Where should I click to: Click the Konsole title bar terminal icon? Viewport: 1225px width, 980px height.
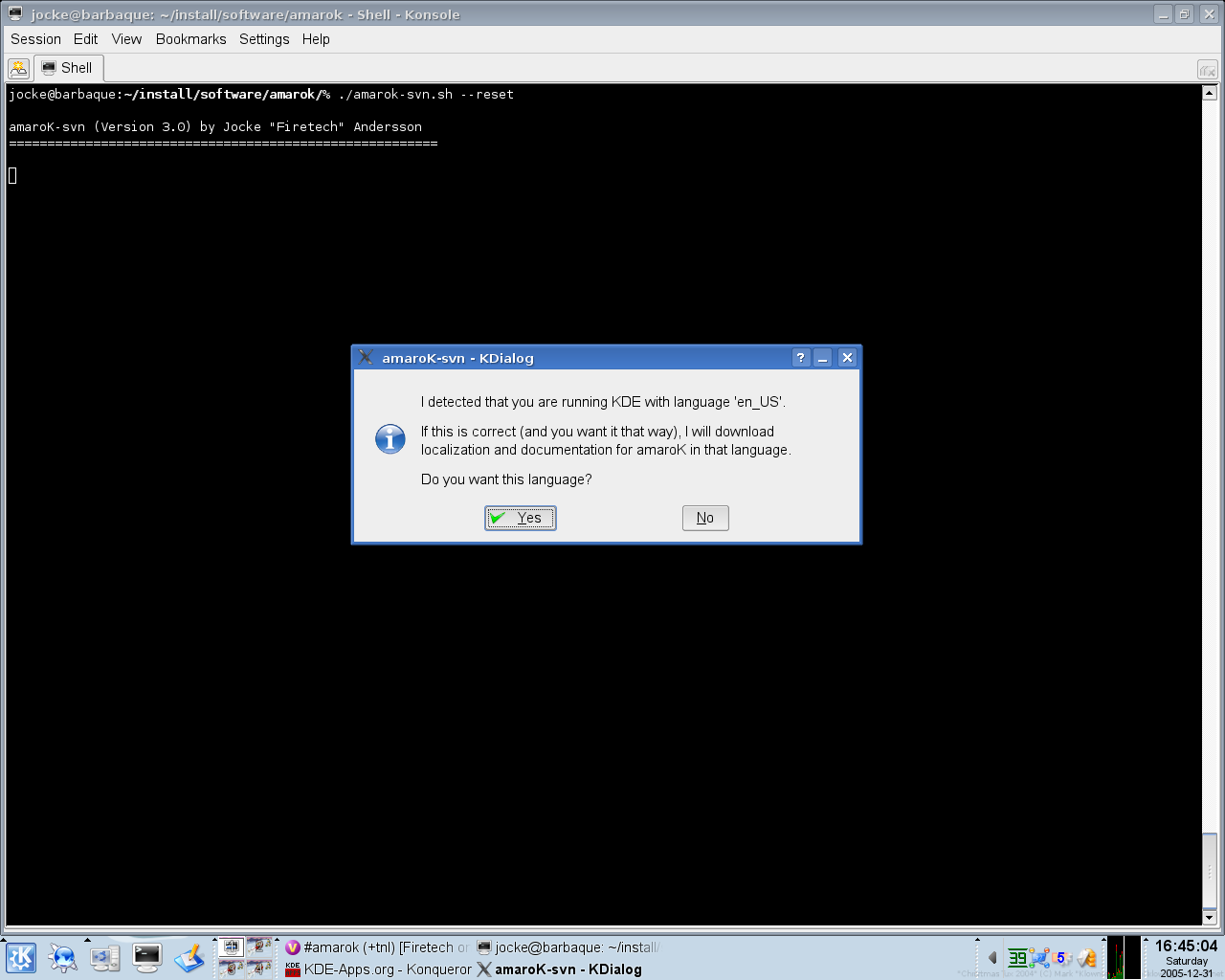[x=15, y=14]
